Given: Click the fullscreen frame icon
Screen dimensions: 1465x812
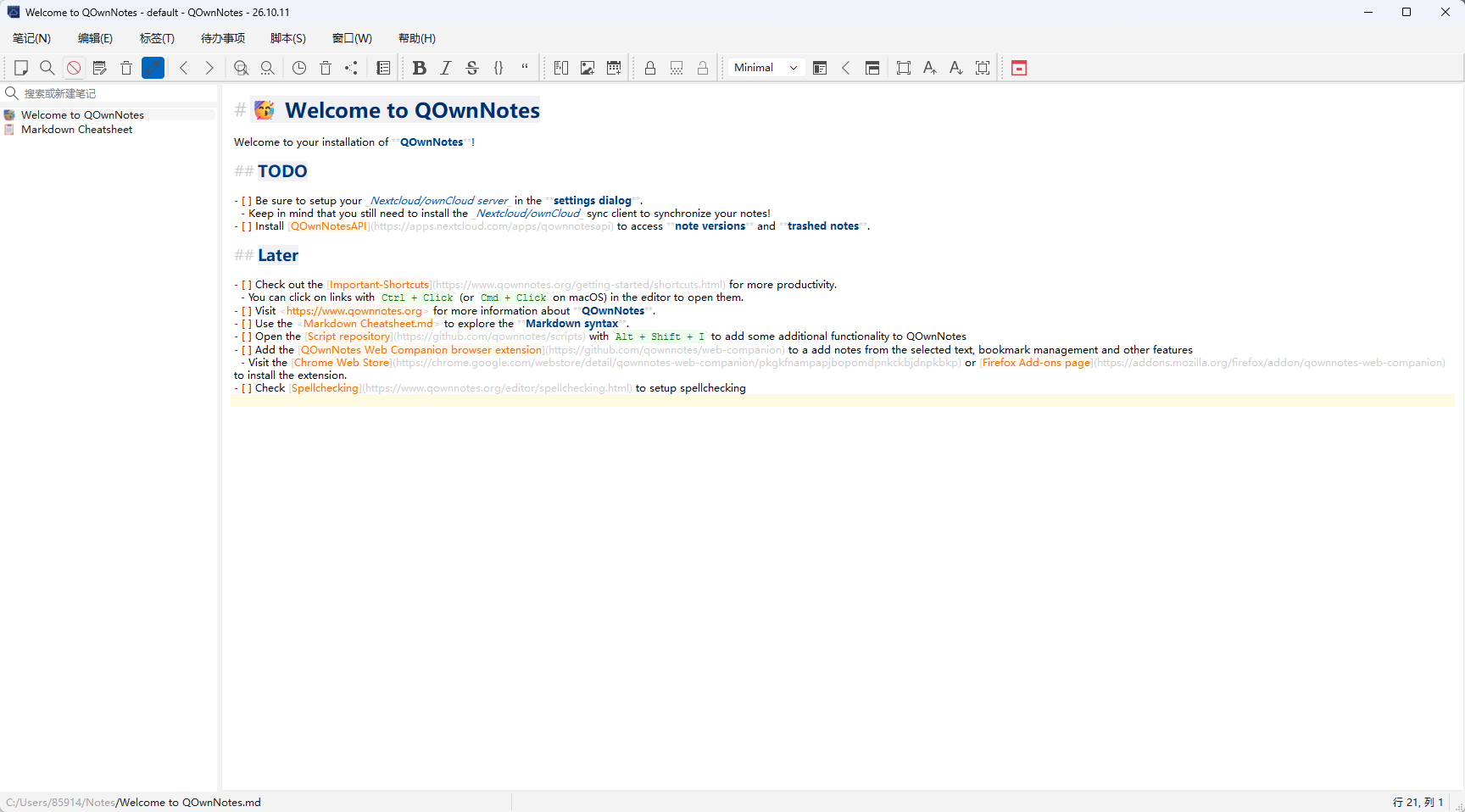Looking at the screenshot, I should point(904,68).
